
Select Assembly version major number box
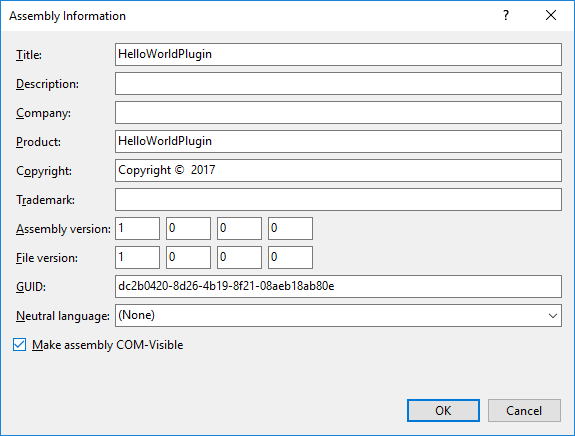(138, 228)
